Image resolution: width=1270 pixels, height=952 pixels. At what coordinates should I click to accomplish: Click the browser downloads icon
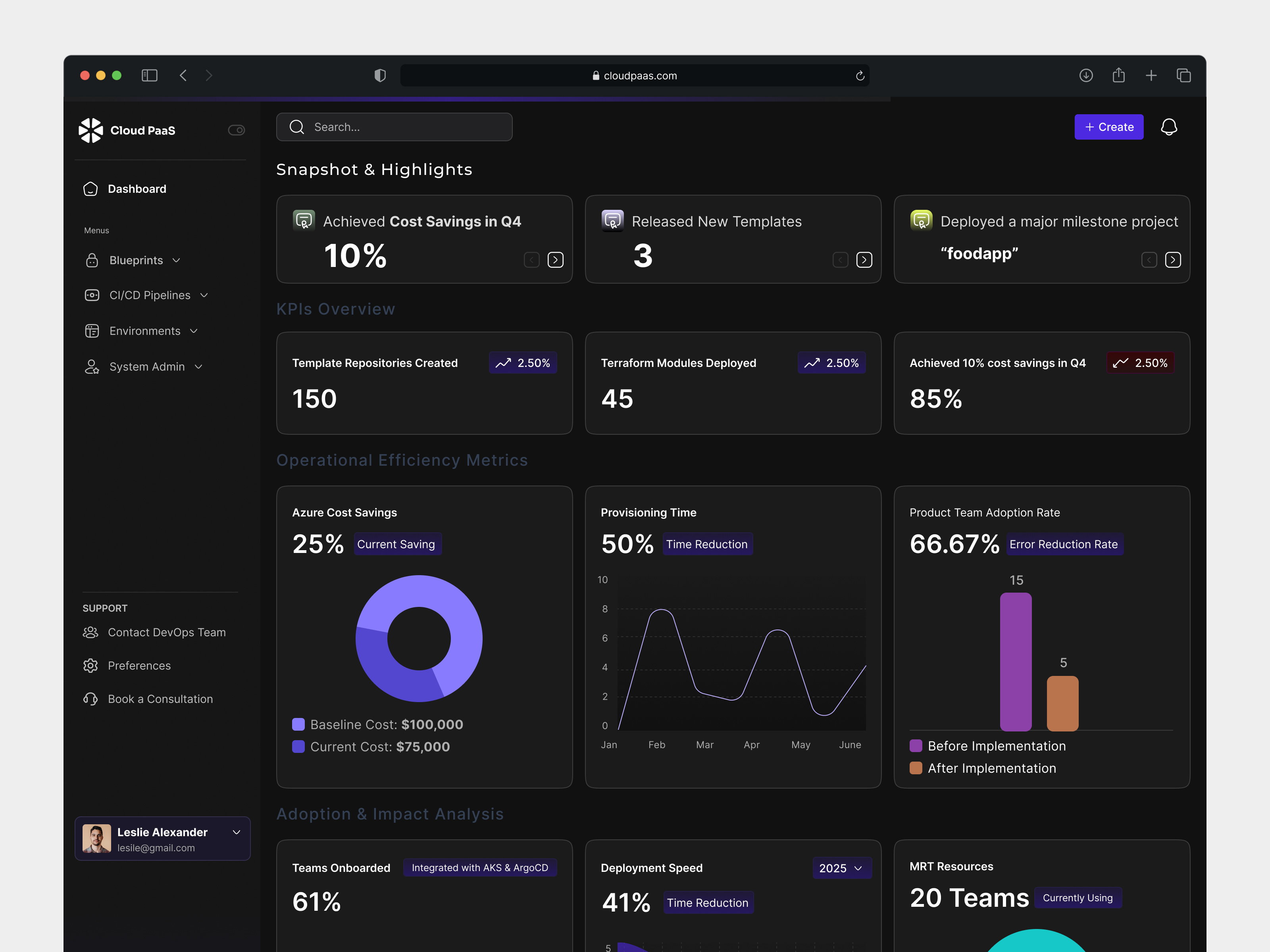[1085, 75]
